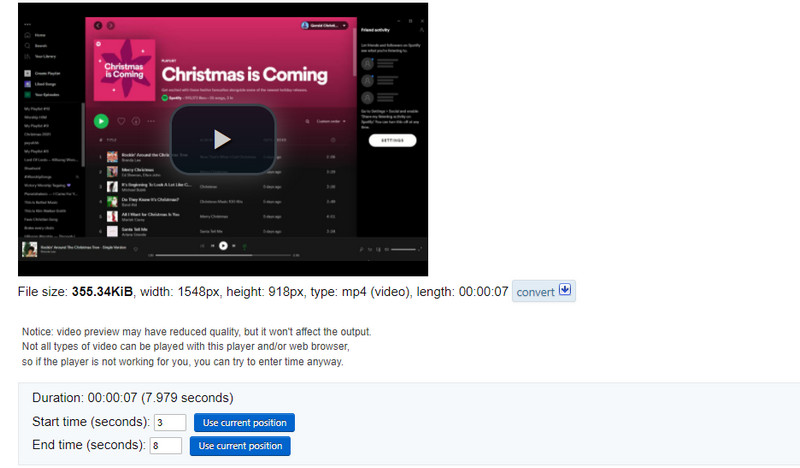Click the back arrow in the playlist header
Viewport: 800px width, 468px height.
tap(97, 24)
